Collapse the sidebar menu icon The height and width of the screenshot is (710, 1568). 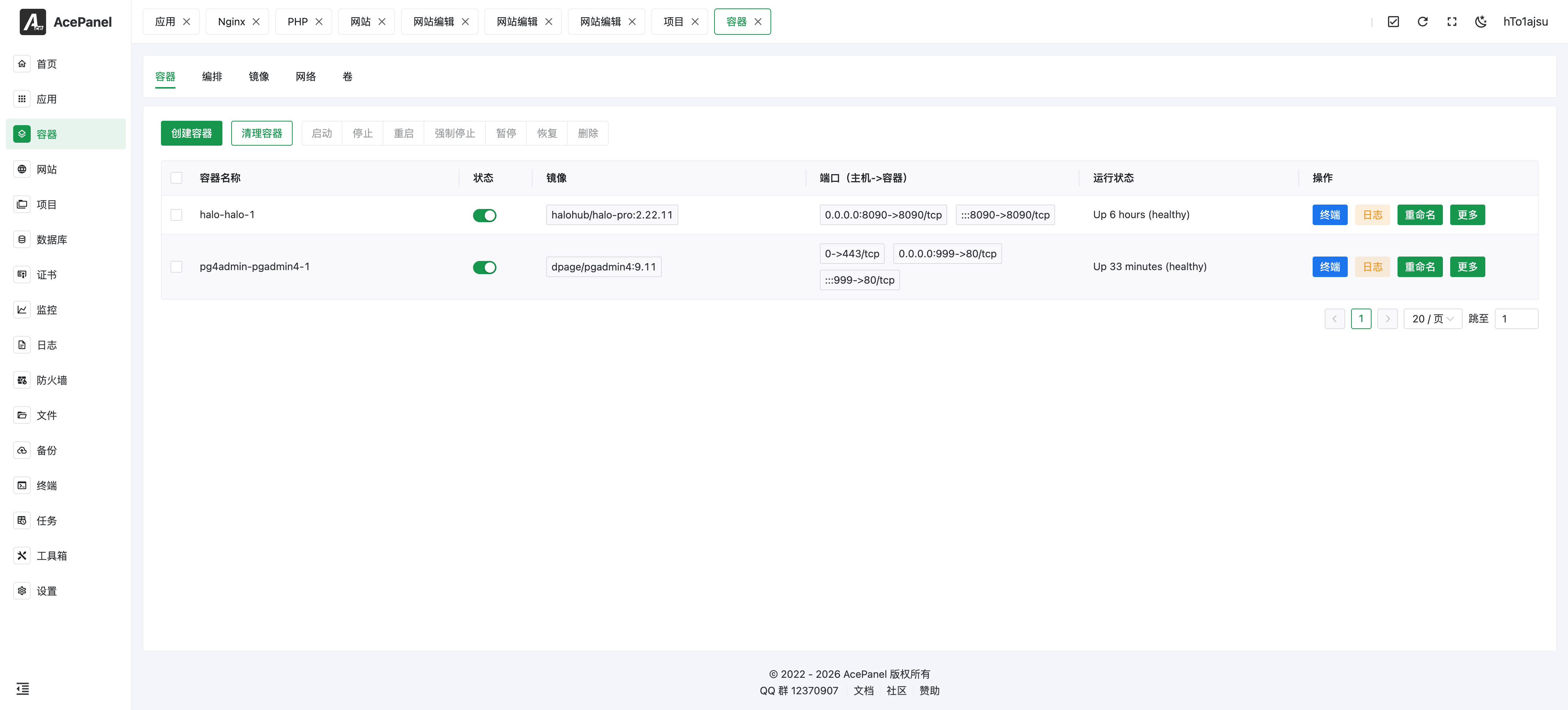tap(23, 689)
